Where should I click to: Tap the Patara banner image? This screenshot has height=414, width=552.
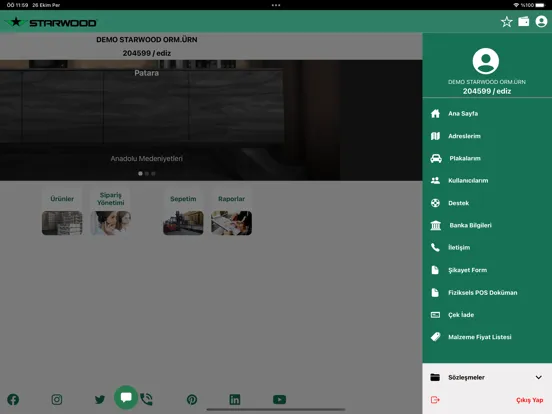click(211, 120)
